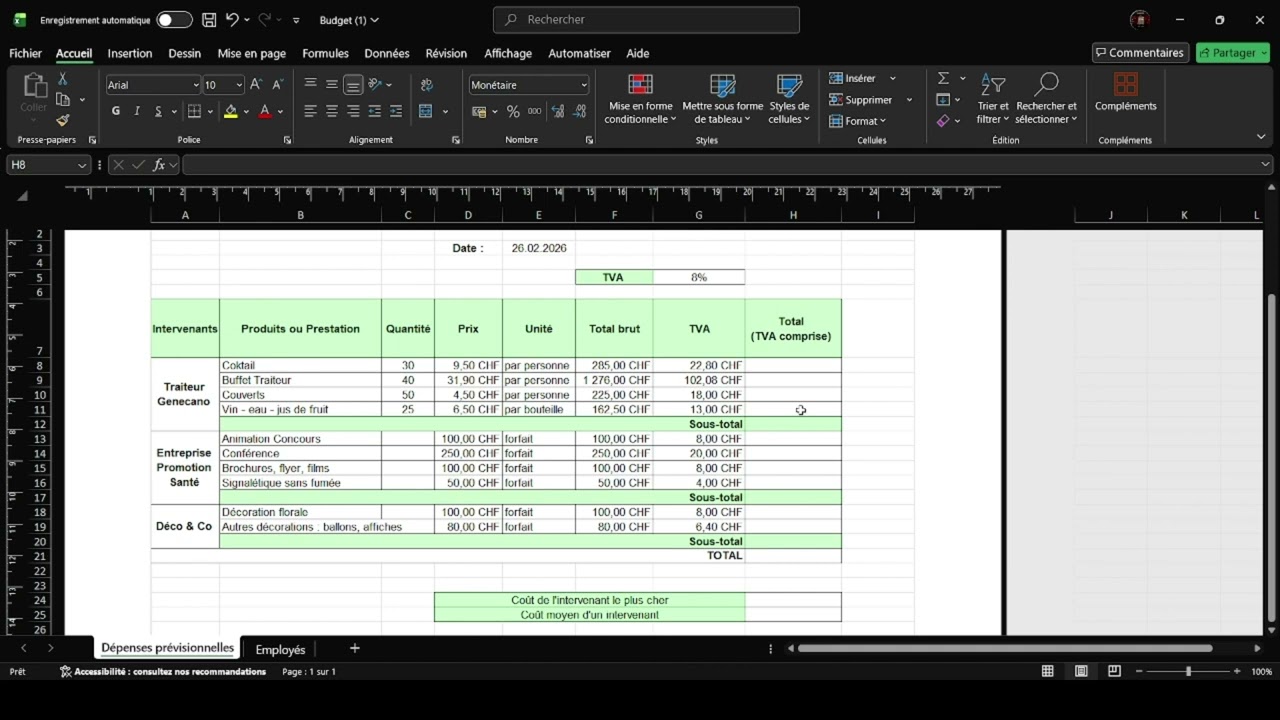
Task: Click the Increase Indent icon
Action: [396, 112]
